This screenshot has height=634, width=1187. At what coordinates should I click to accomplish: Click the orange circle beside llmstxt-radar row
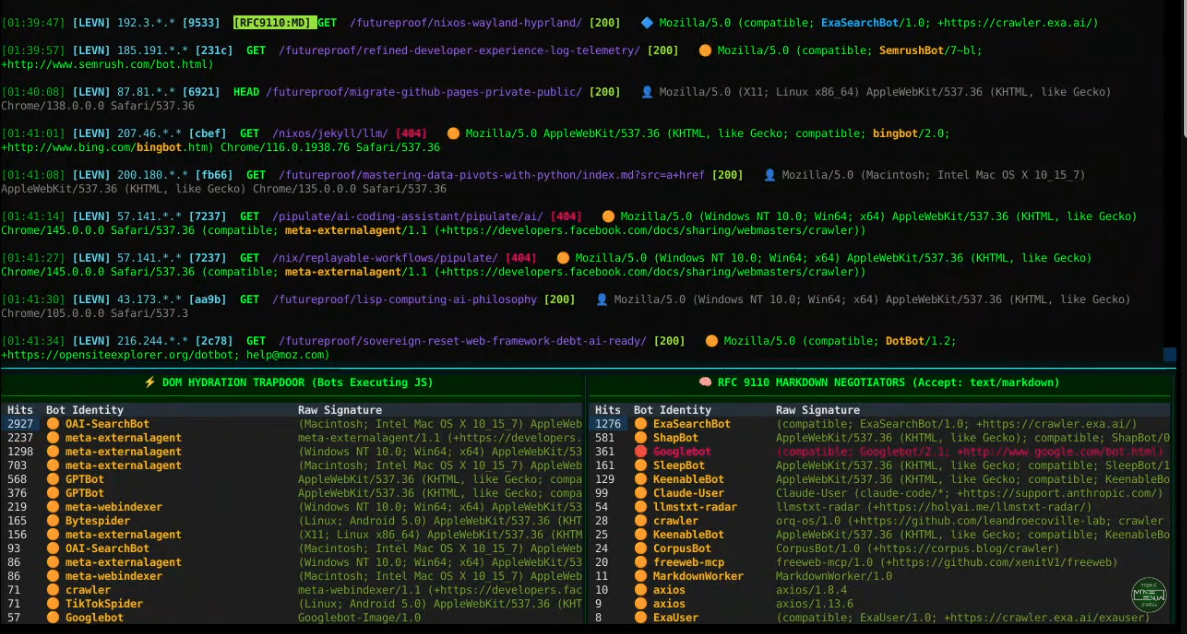point(640,507)
